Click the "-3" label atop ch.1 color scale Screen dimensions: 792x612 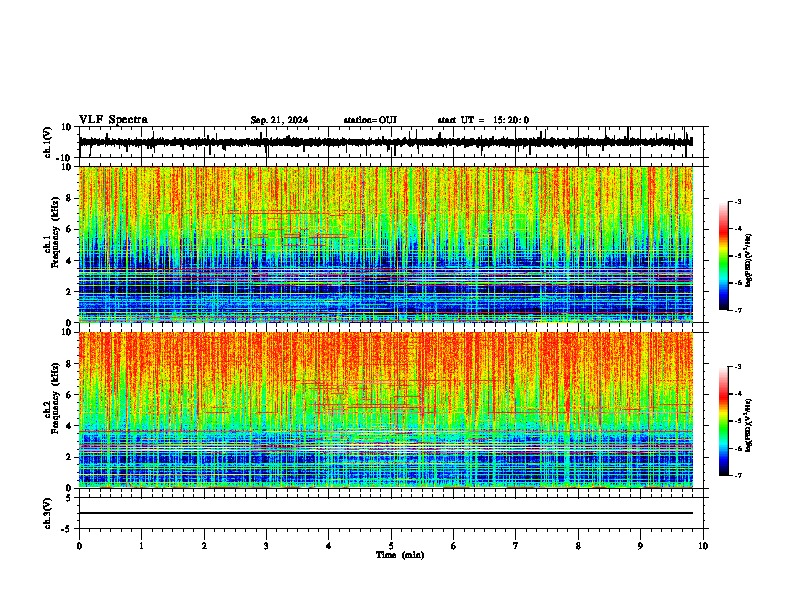pyautogui.click(x=738, y=202)
